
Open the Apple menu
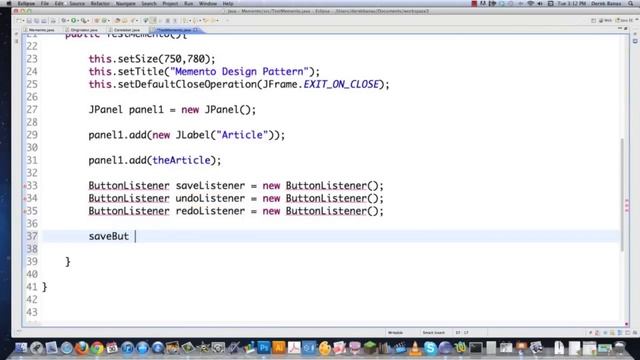(x=8, y=4)
